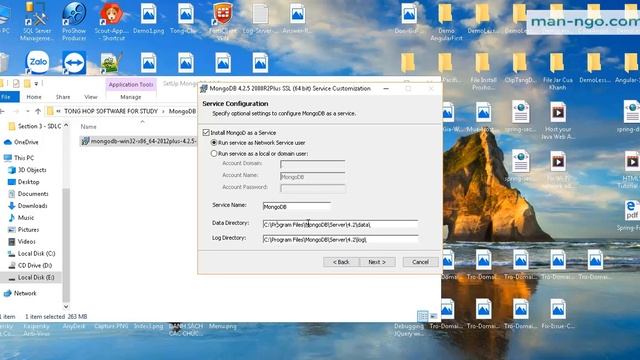640x360 pixels.
Task: Click the Service Name input field
Action: [297, 206]
